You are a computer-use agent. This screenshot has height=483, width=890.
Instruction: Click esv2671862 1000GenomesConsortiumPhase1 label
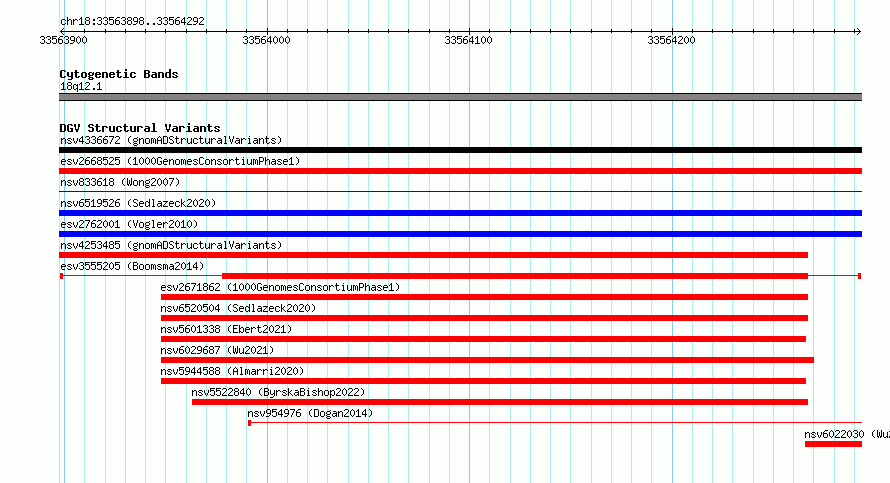click(x=280, y=287)
